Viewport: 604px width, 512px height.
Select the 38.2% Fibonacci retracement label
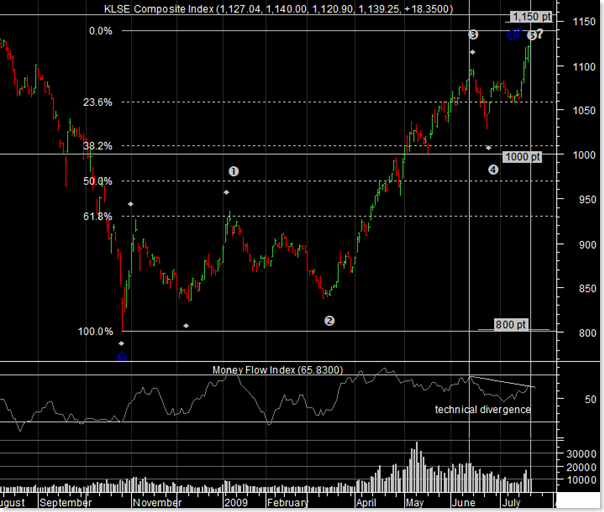pos(98,146)
